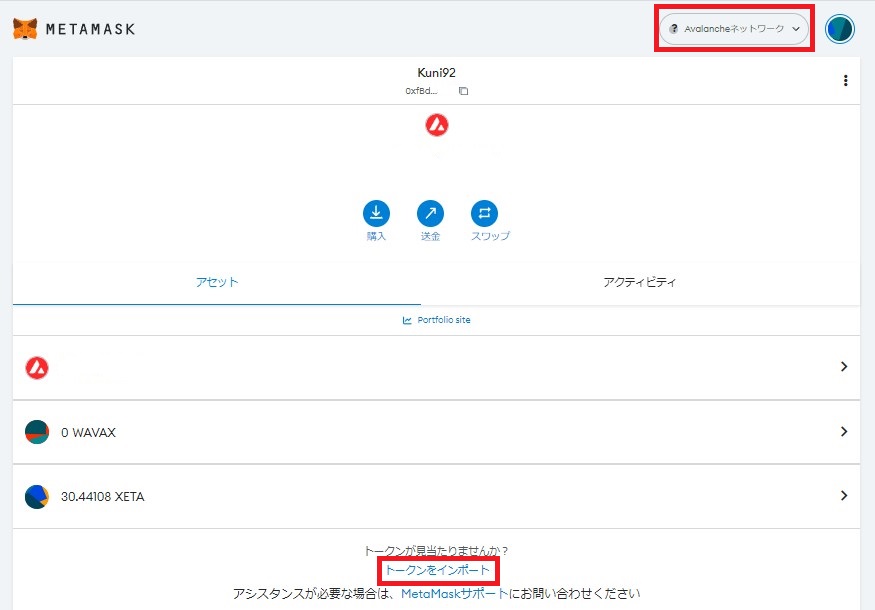This screenshot has width=875, height=610.
Task: Switch to the アセット tab
Action: point(217,282)
